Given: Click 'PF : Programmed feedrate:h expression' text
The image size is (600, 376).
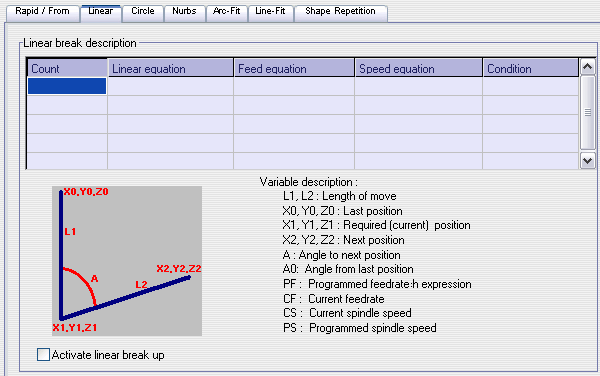Looking at the screenshot, I should coord(377,284).
